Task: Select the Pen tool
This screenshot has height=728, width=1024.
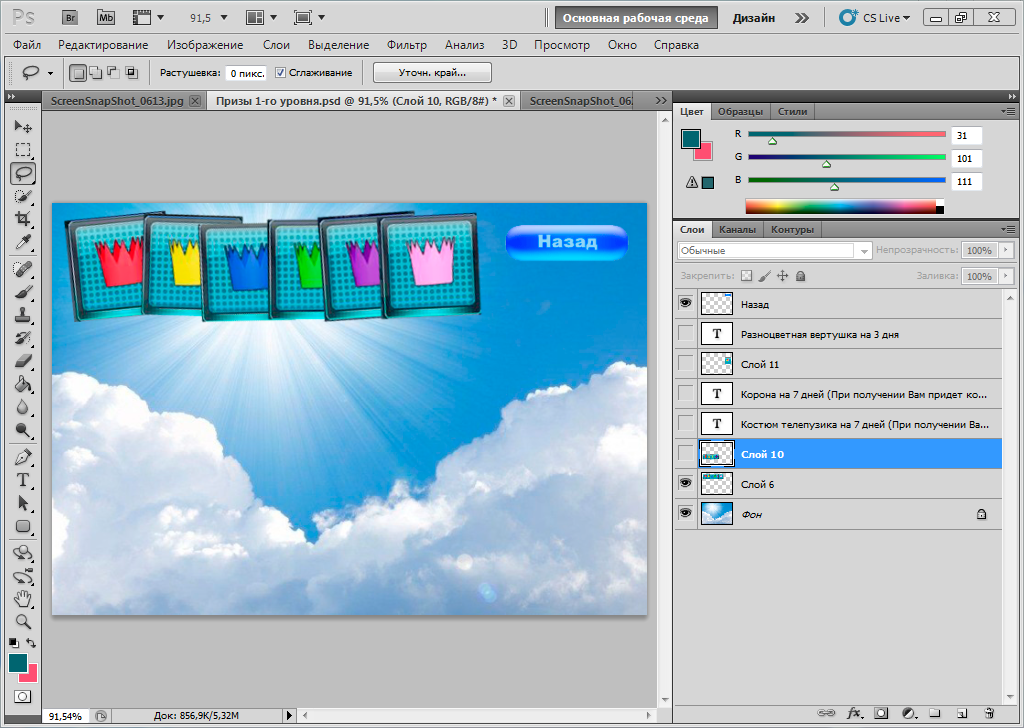Action: (22, 457)
